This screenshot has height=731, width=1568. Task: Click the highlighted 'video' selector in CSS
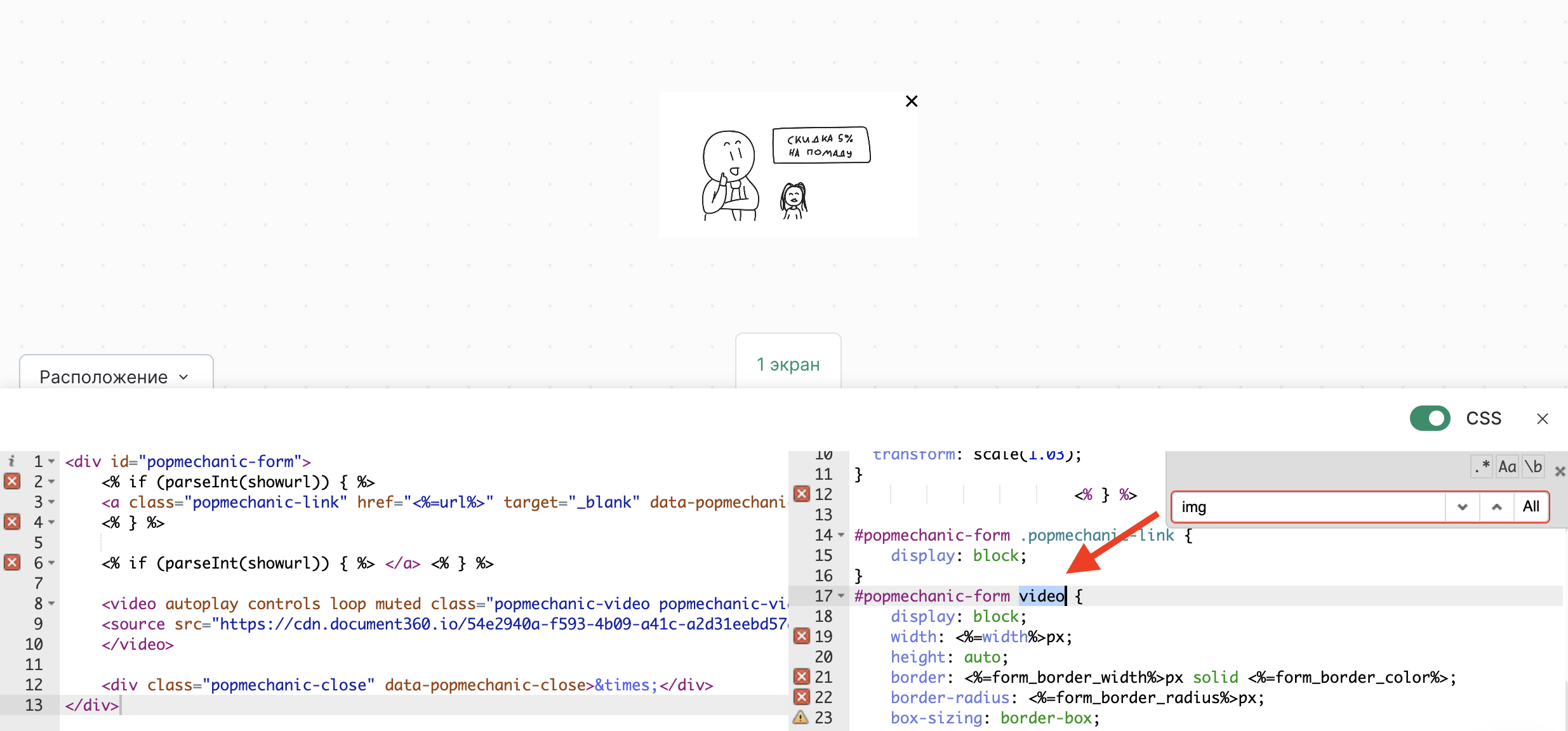pos(1042,596)
